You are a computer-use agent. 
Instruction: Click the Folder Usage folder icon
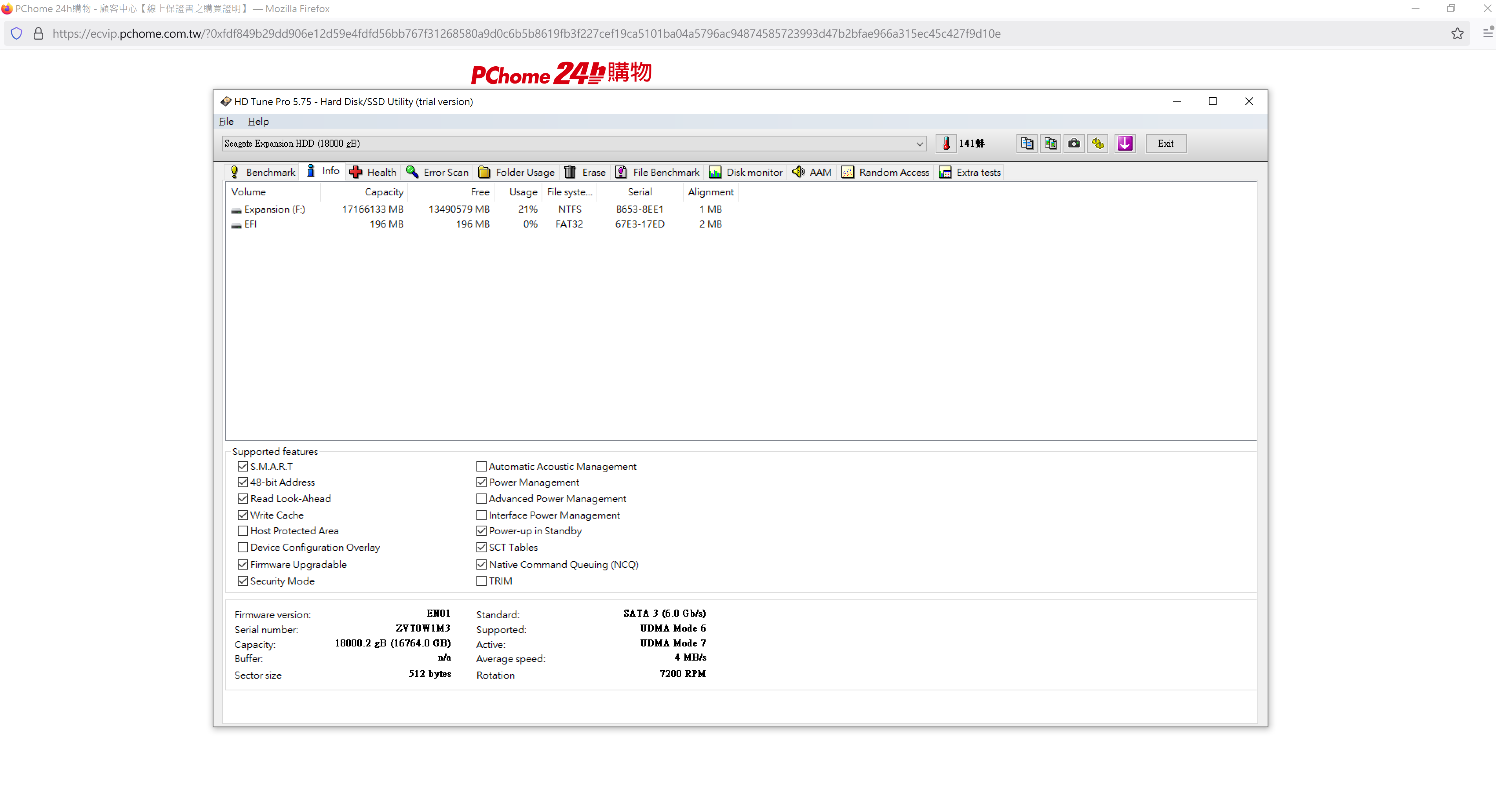(x=484, y=172)
